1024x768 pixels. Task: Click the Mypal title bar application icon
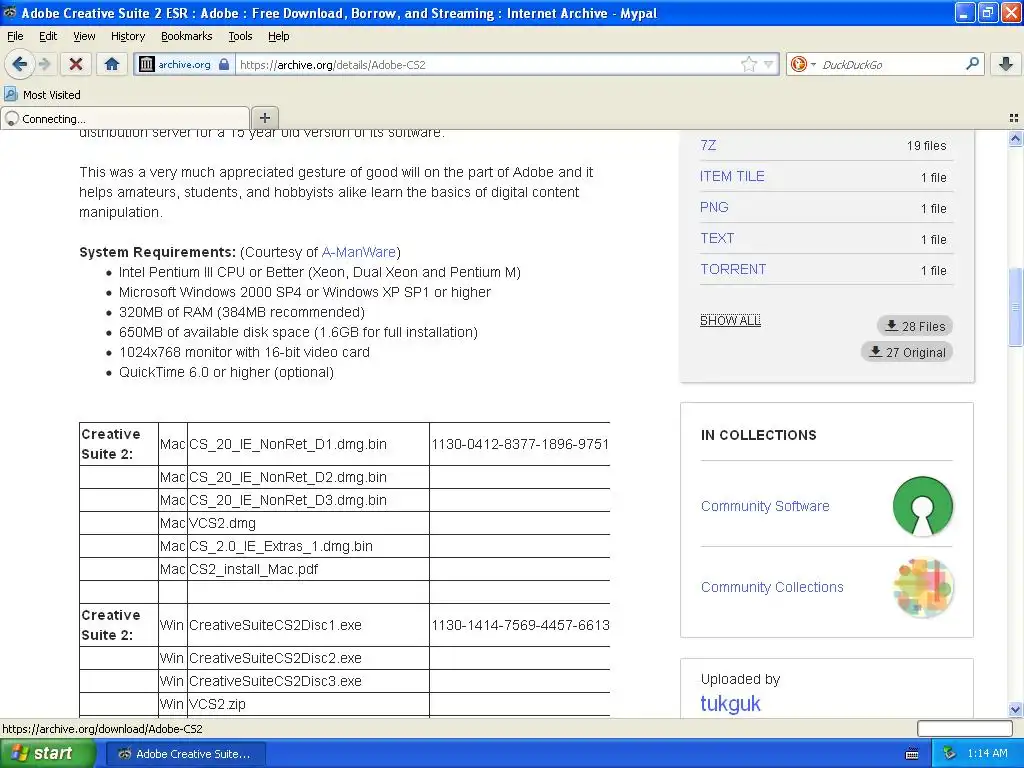click(x=10, y=12)
